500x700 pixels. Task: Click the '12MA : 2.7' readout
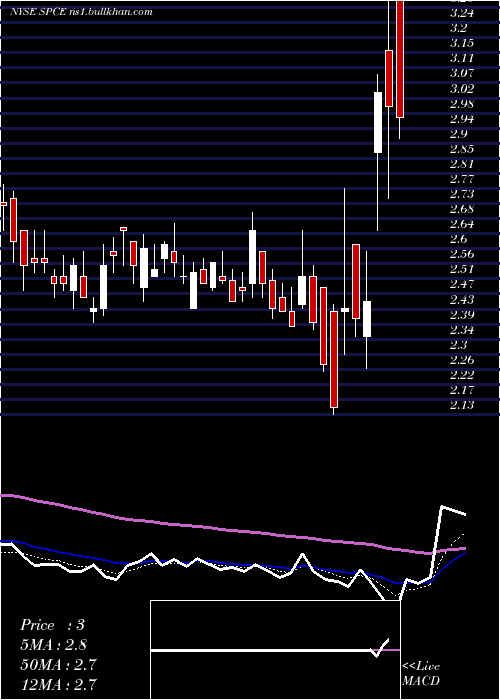coord(58,684)
